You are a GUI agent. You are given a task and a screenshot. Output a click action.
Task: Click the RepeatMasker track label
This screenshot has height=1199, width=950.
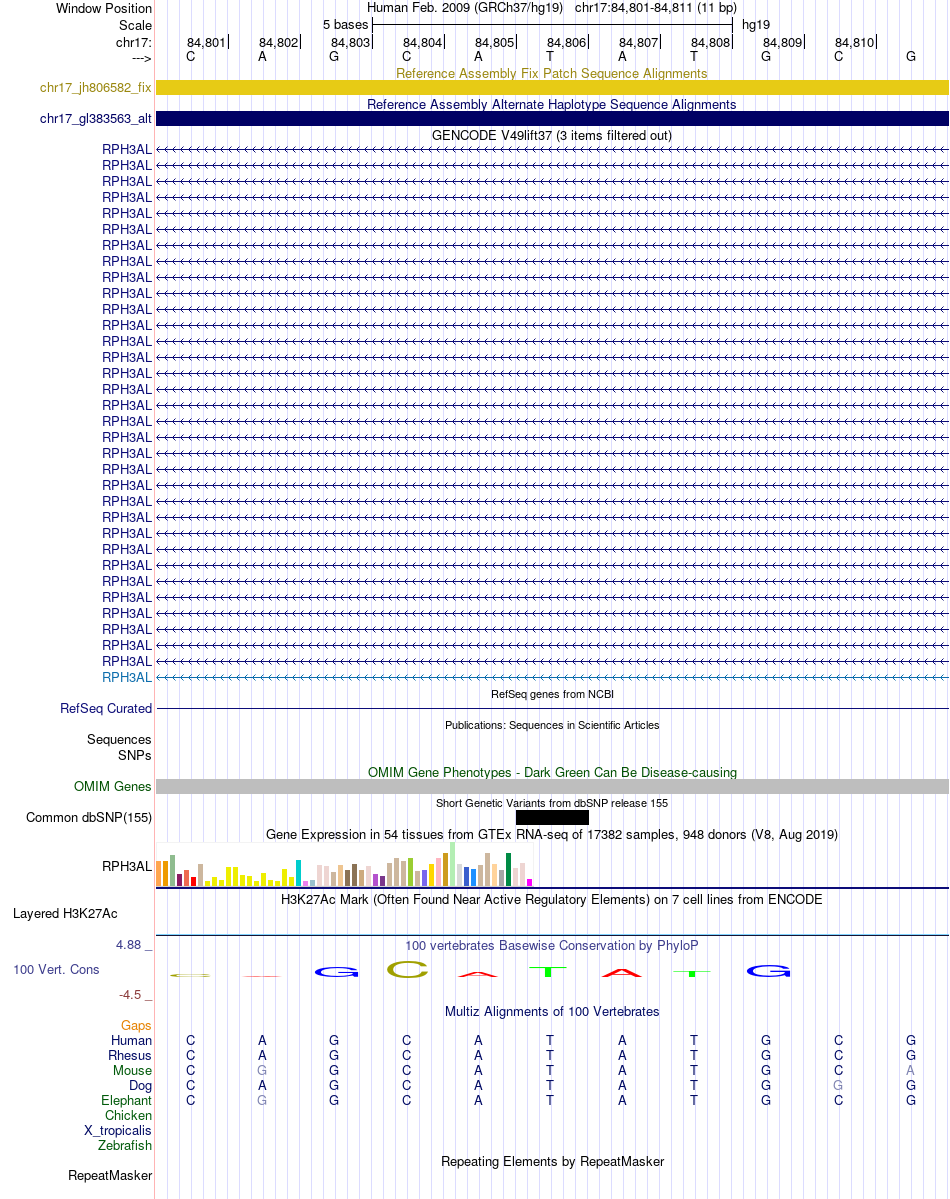click(110, 1175)
